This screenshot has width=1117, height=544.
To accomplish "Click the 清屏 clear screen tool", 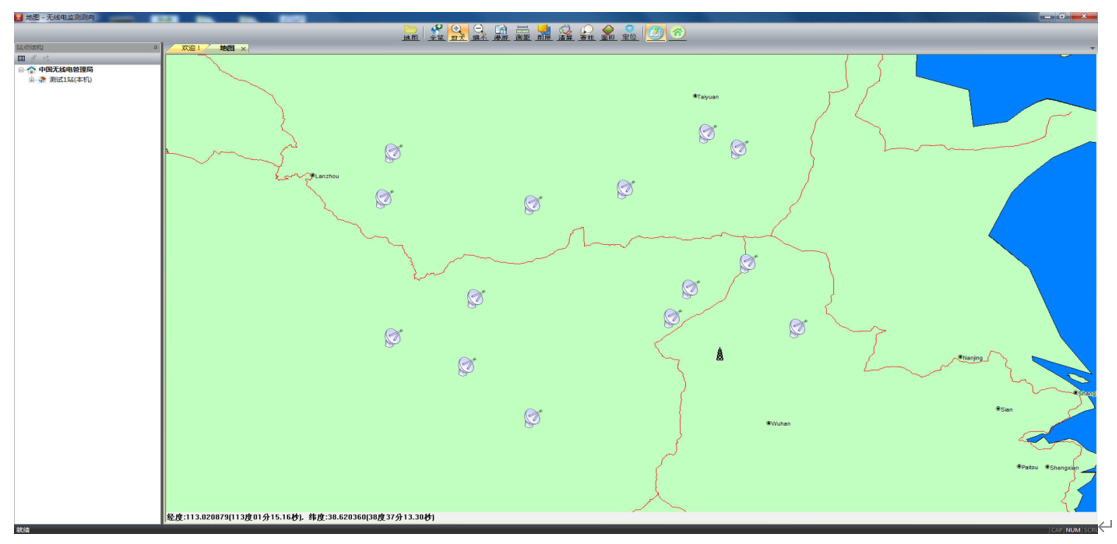I will pos(565,32).
